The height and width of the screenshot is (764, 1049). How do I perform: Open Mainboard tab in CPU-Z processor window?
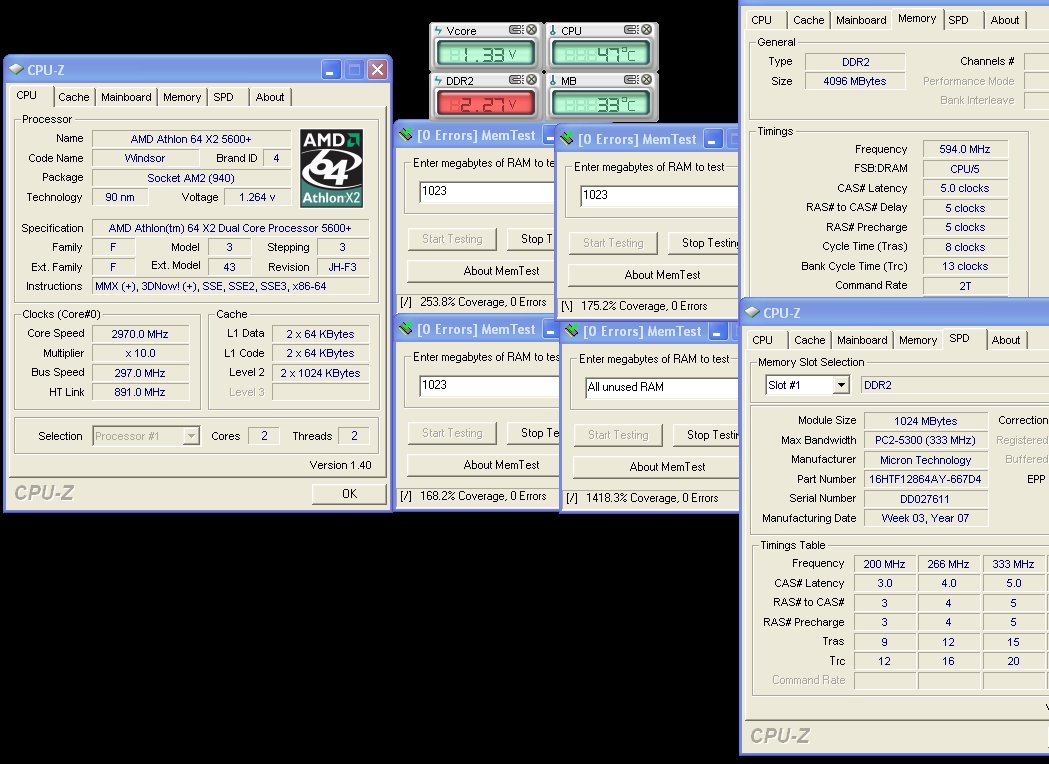[126, 97]
